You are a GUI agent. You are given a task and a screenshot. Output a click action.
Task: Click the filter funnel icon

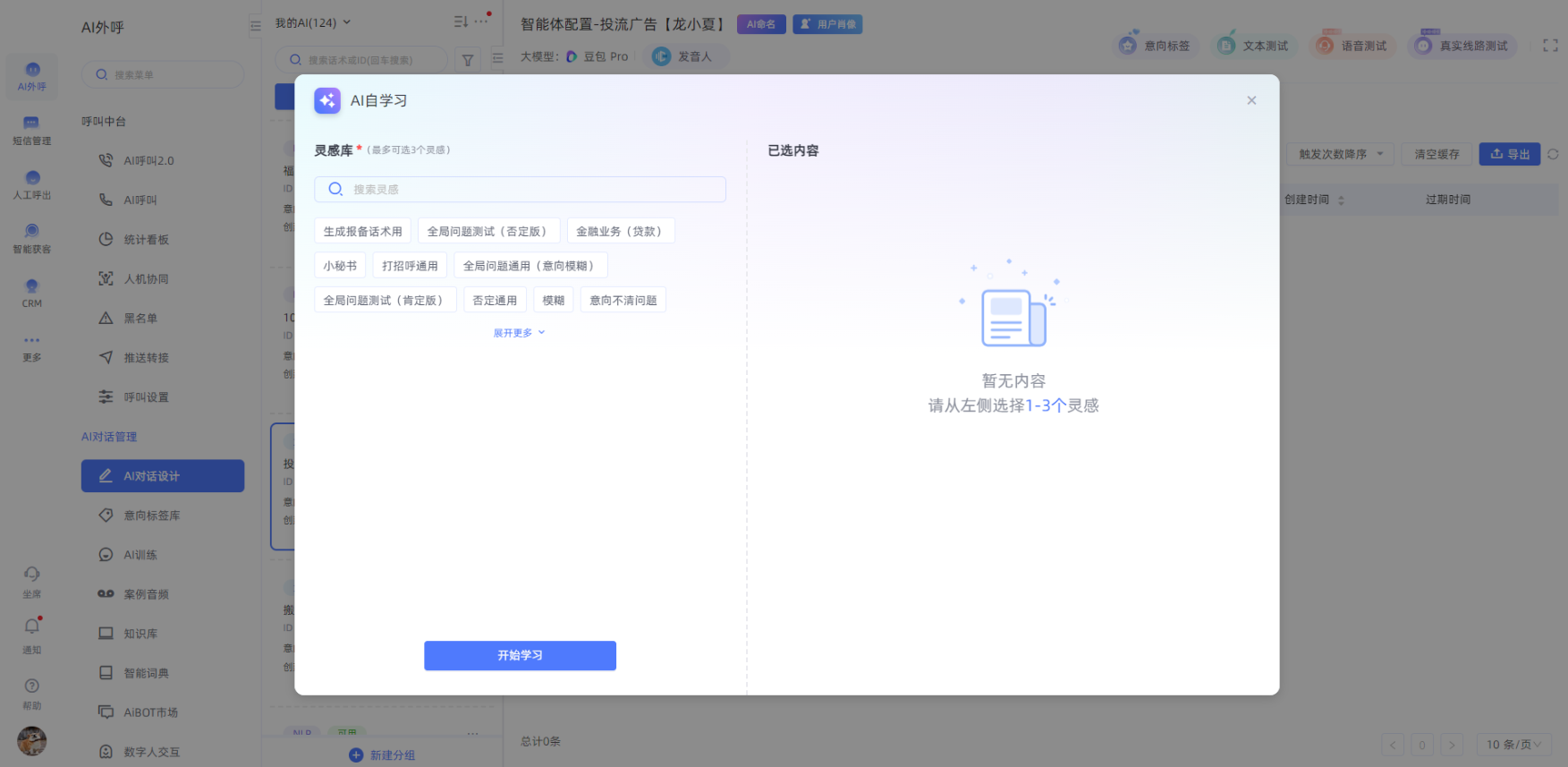468,60
